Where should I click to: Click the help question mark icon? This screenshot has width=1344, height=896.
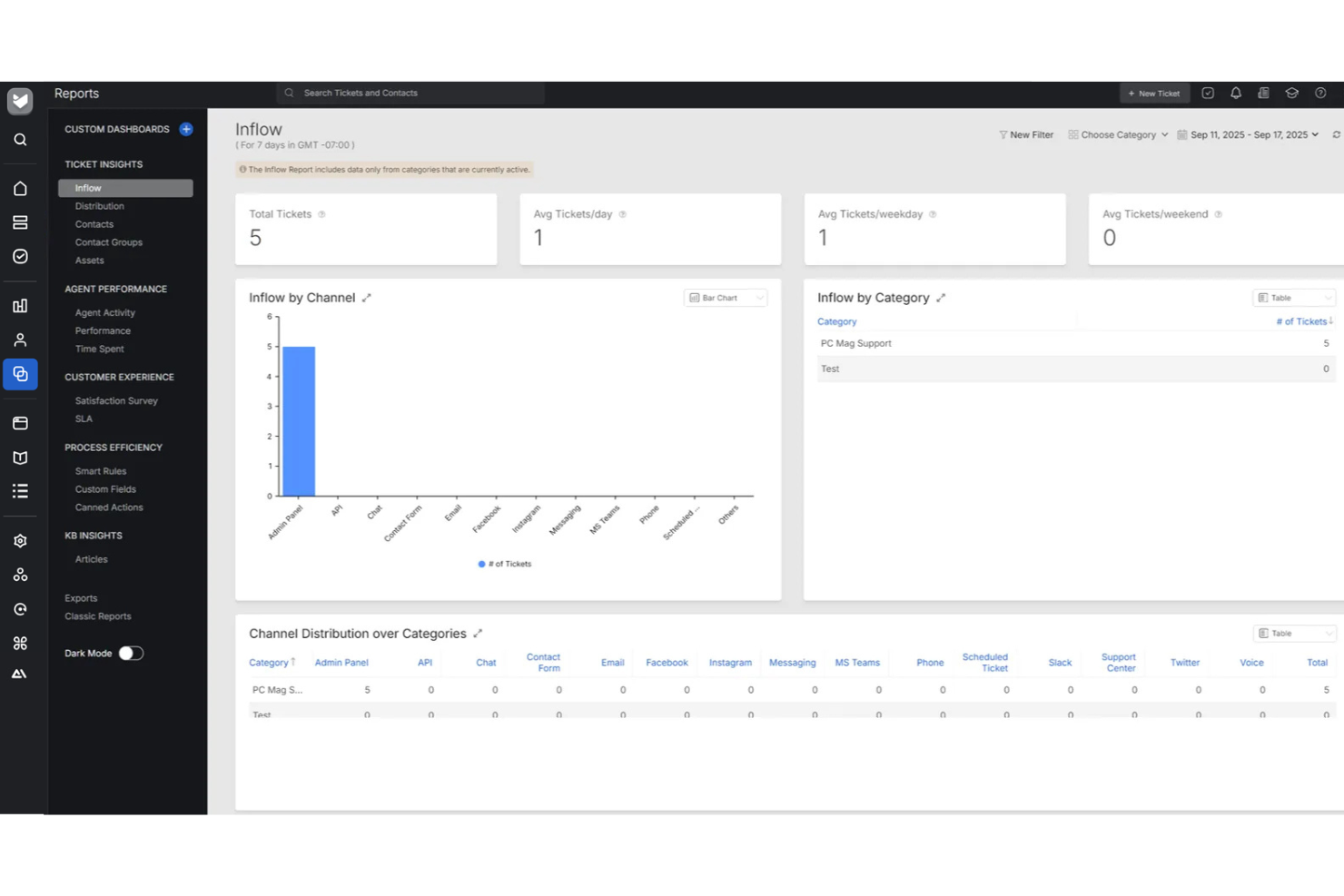(1321, 93)
